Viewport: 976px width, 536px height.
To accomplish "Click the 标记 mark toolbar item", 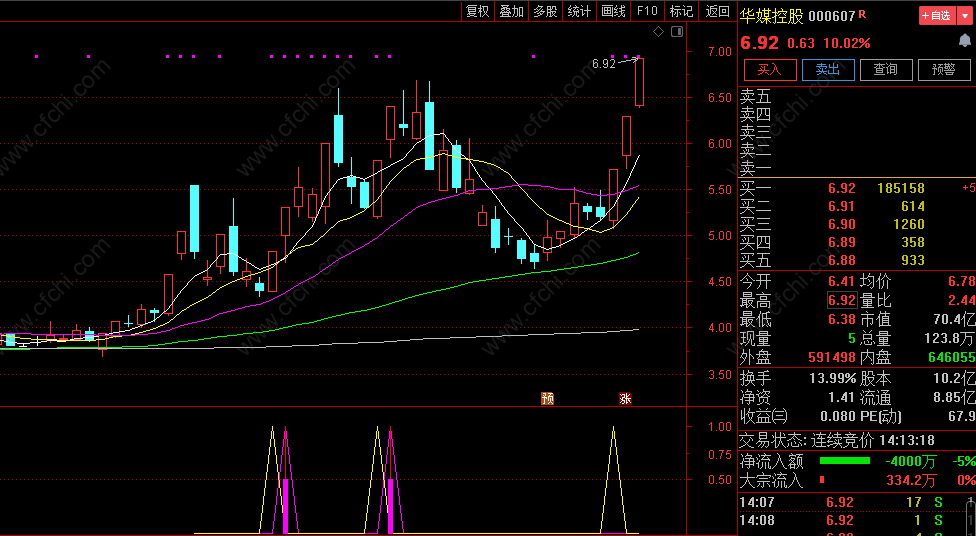I will pyautogui.click(x=681, y=11).
